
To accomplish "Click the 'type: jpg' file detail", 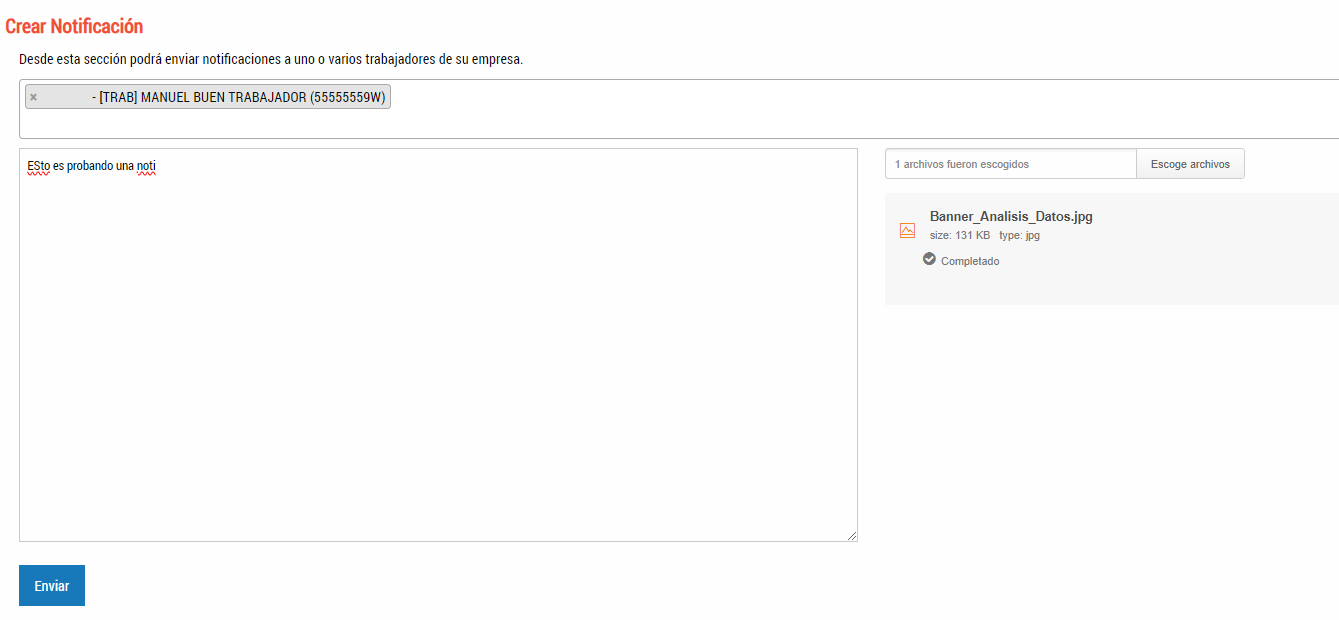I will 1019,235.
